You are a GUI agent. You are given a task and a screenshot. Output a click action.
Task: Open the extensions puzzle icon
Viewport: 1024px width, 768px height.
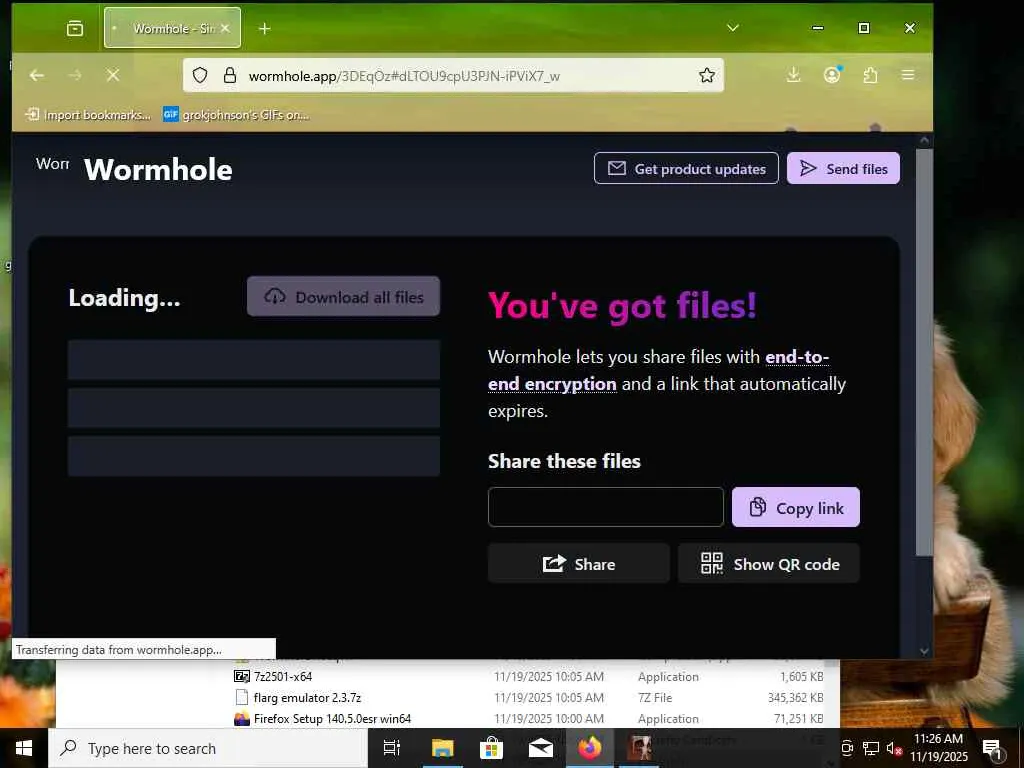click(x=870, y=75)
